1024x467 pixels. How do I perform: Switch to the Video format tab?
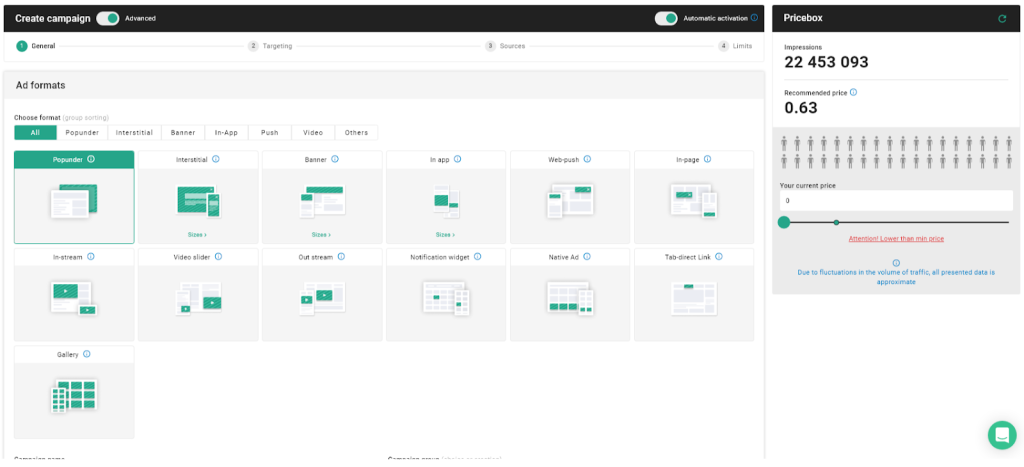[313, 132]
